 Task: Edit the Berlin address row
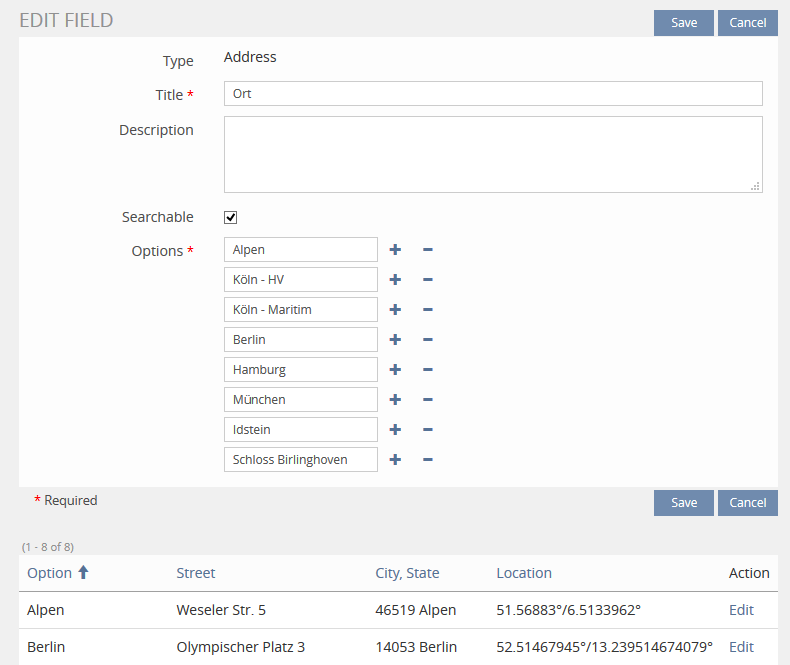pos(741,647)
